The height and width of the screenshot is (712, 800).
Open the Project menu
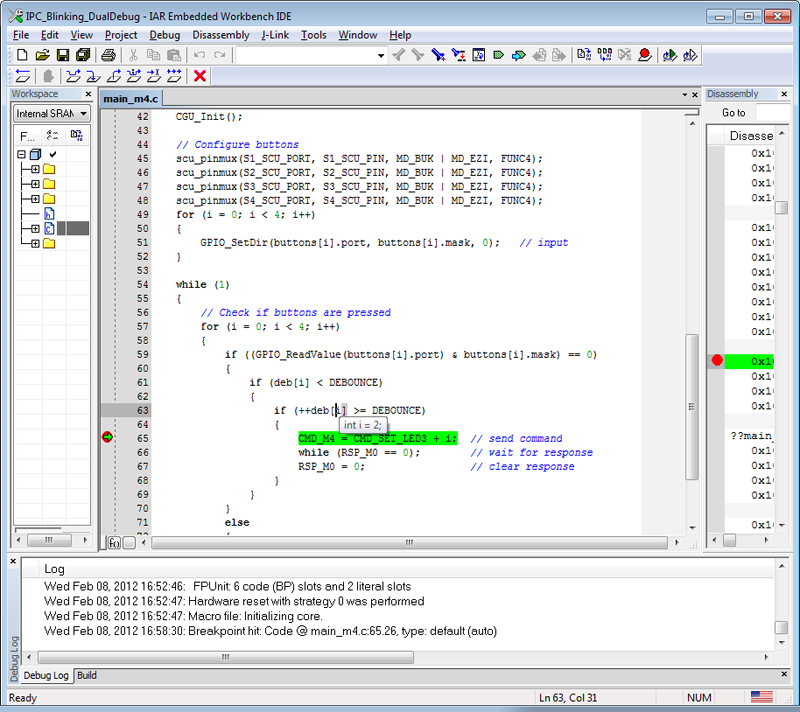121,35
